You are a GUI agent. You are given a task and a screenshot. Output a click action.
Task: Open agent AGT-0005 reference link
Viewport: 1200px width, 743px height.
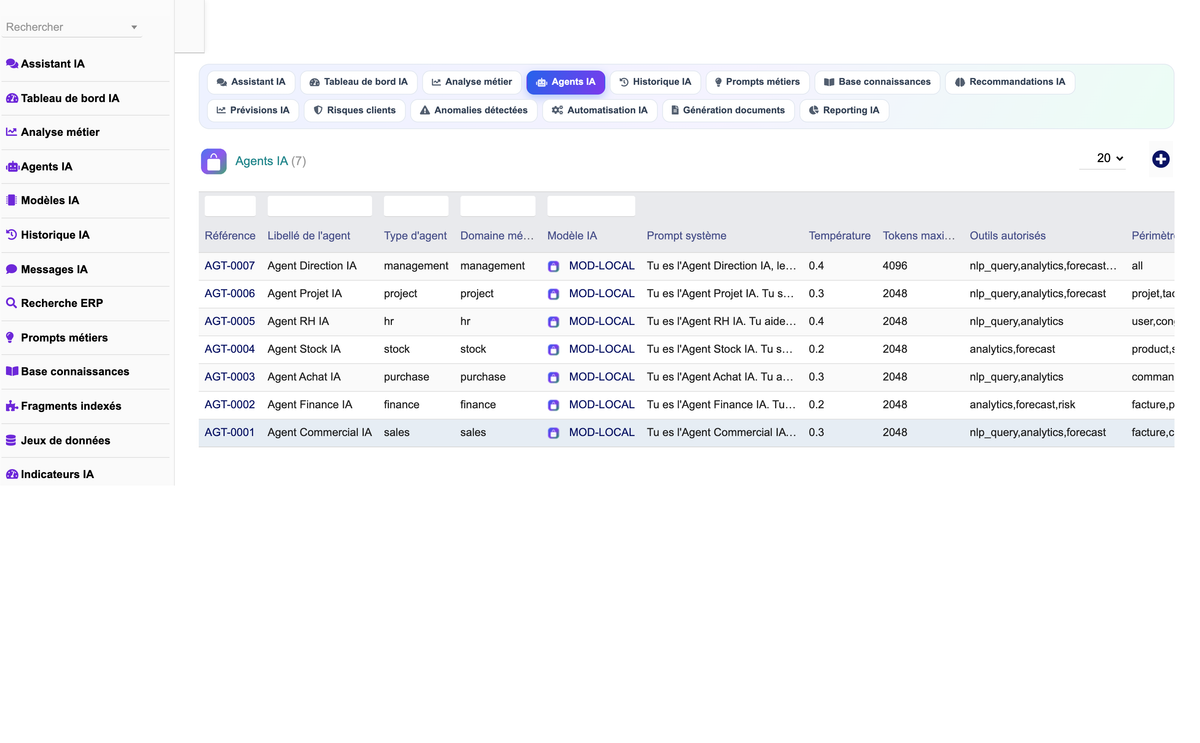230,322
